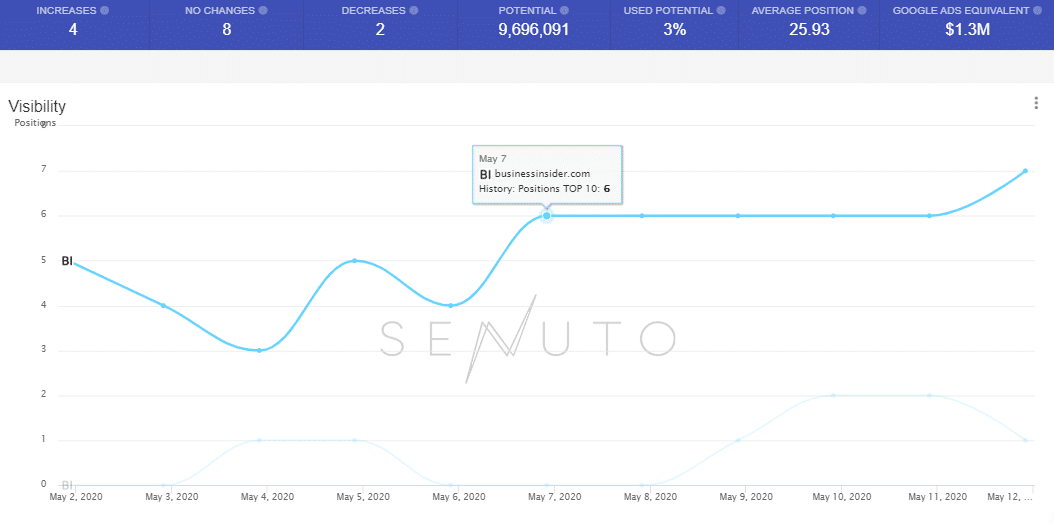Click the May 5 peak at position 5

(355, 260)
